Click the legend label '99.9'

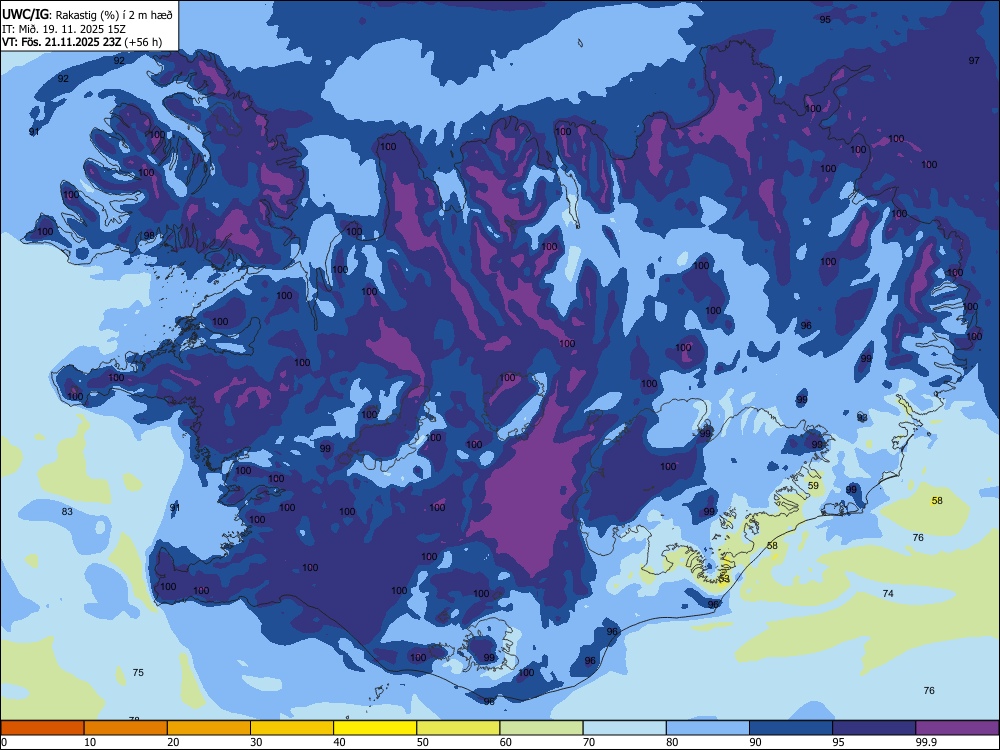click(926, 742)
